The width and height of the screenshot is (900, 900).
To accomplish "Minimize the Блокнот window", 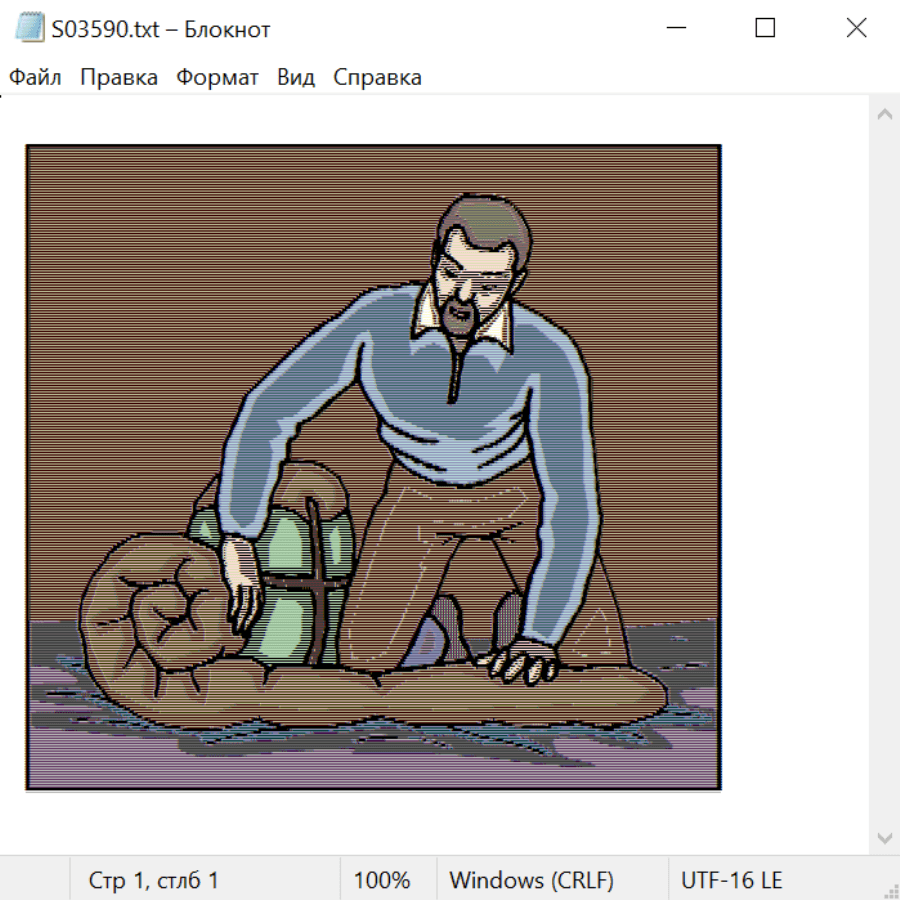I will pyautogui.click(x=674, y=29).
